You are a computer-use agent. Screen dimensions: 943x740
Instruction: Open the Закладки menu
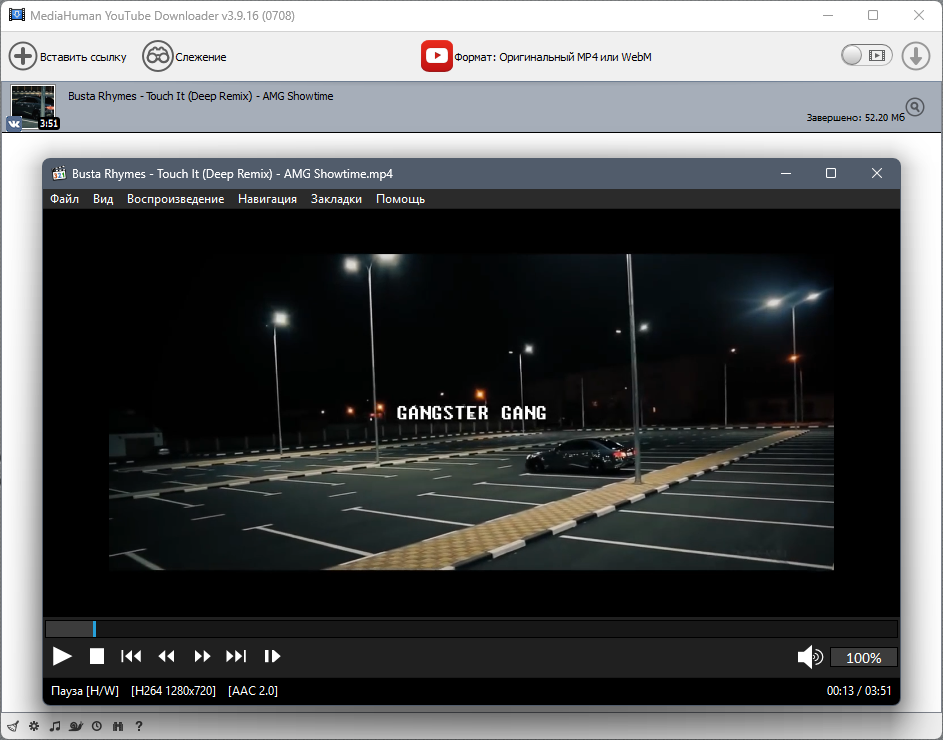coord(336,199)
